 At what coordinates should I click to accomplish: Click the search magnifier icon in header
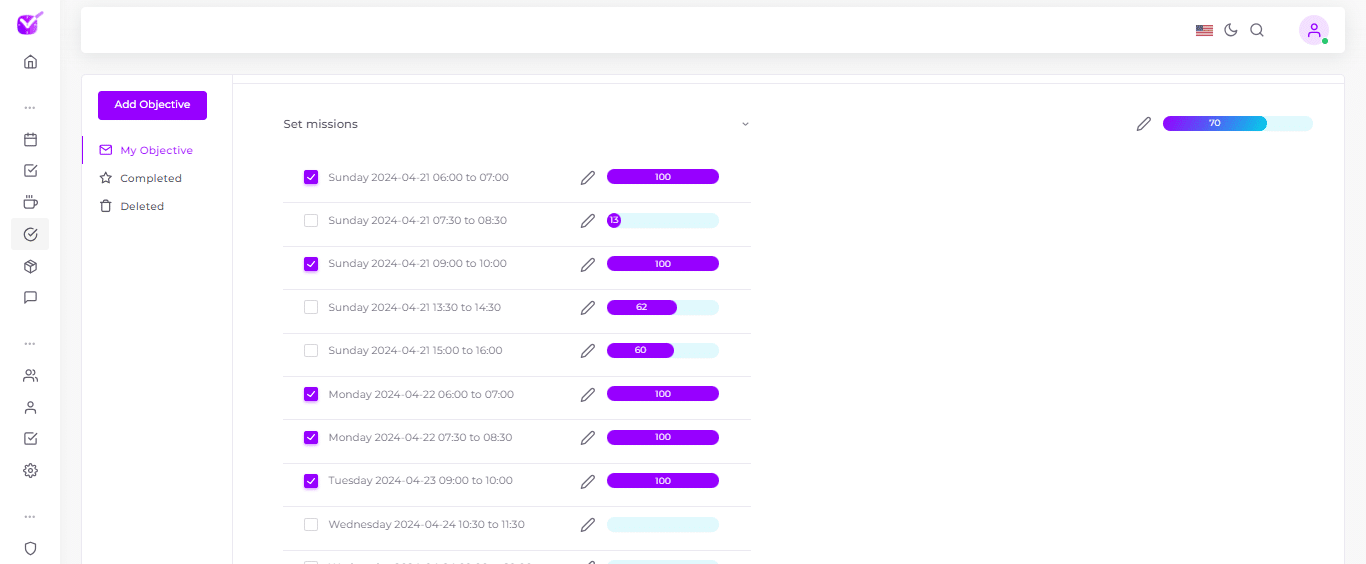1257,30
